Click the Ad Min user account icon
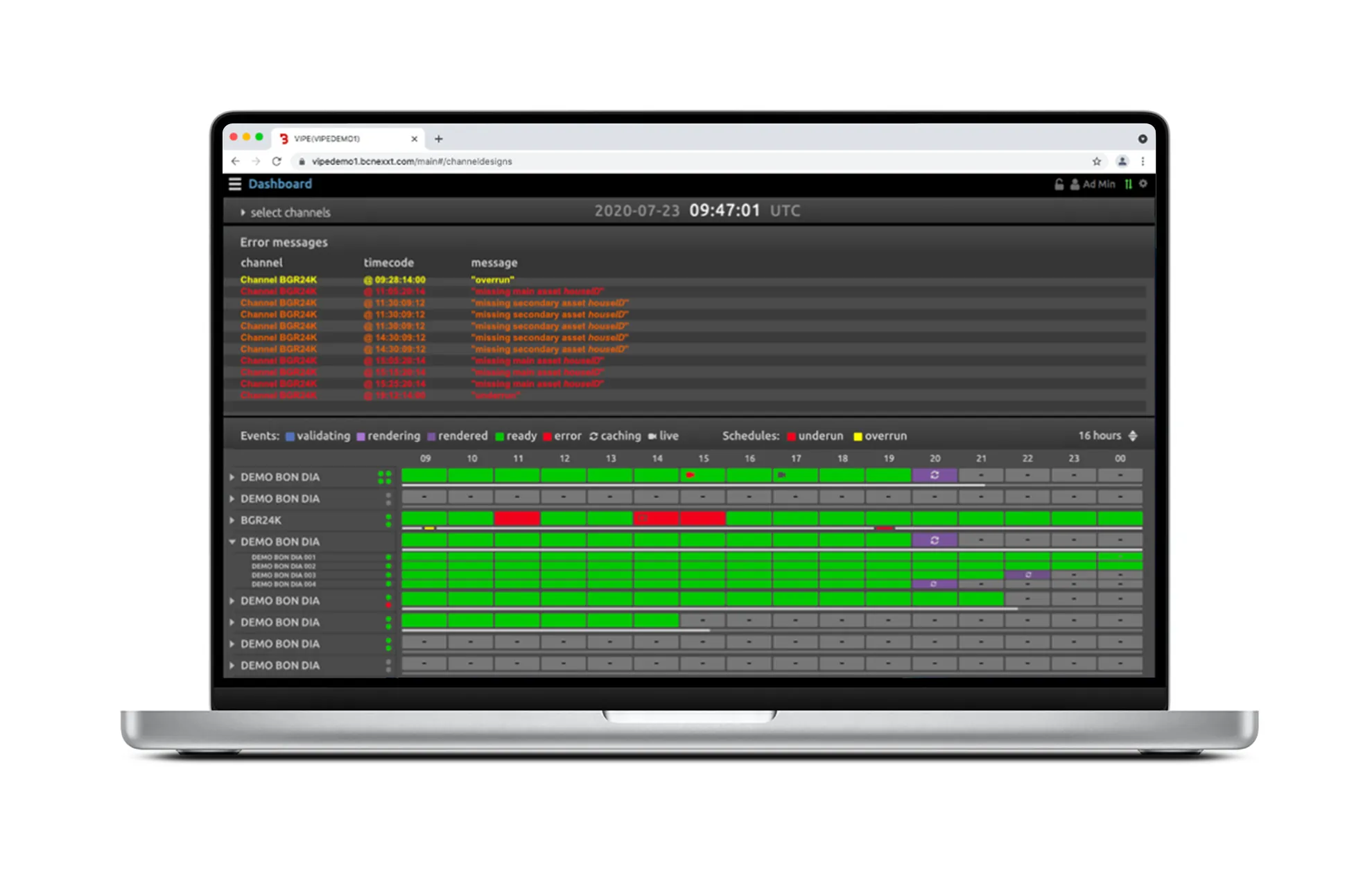This screenshot has width=1372, height=869. coord(1075,184)
